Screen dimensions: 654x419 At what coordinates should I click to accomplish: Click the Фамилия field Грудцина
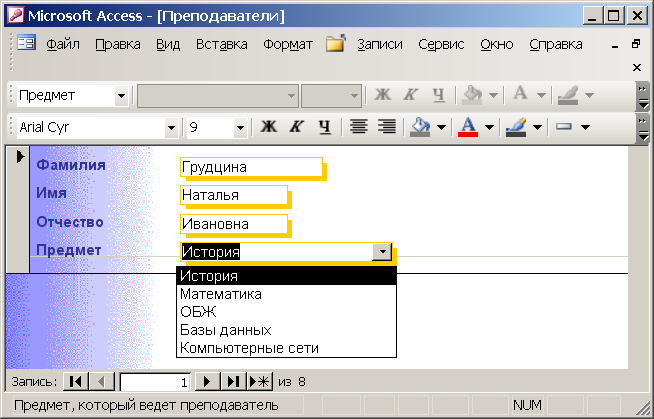click(x=252, y=167)
